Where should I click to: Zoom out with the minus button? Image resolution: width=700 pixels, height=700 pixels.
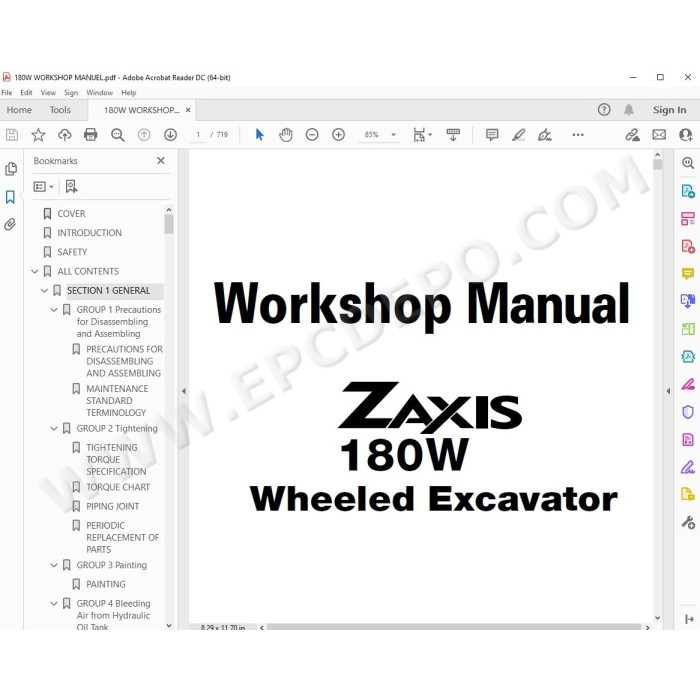pos(312,135)
